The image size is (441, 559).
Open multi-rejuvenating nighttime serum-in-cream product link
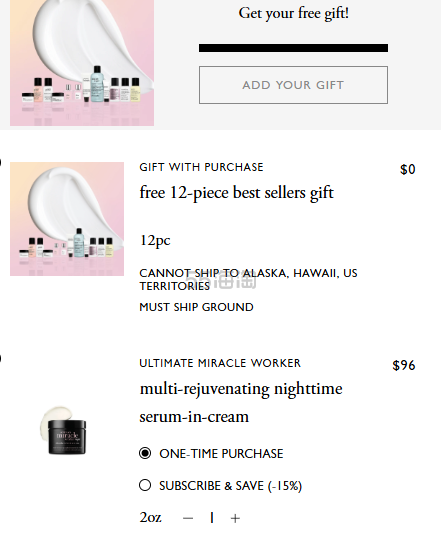pos(241,402)
